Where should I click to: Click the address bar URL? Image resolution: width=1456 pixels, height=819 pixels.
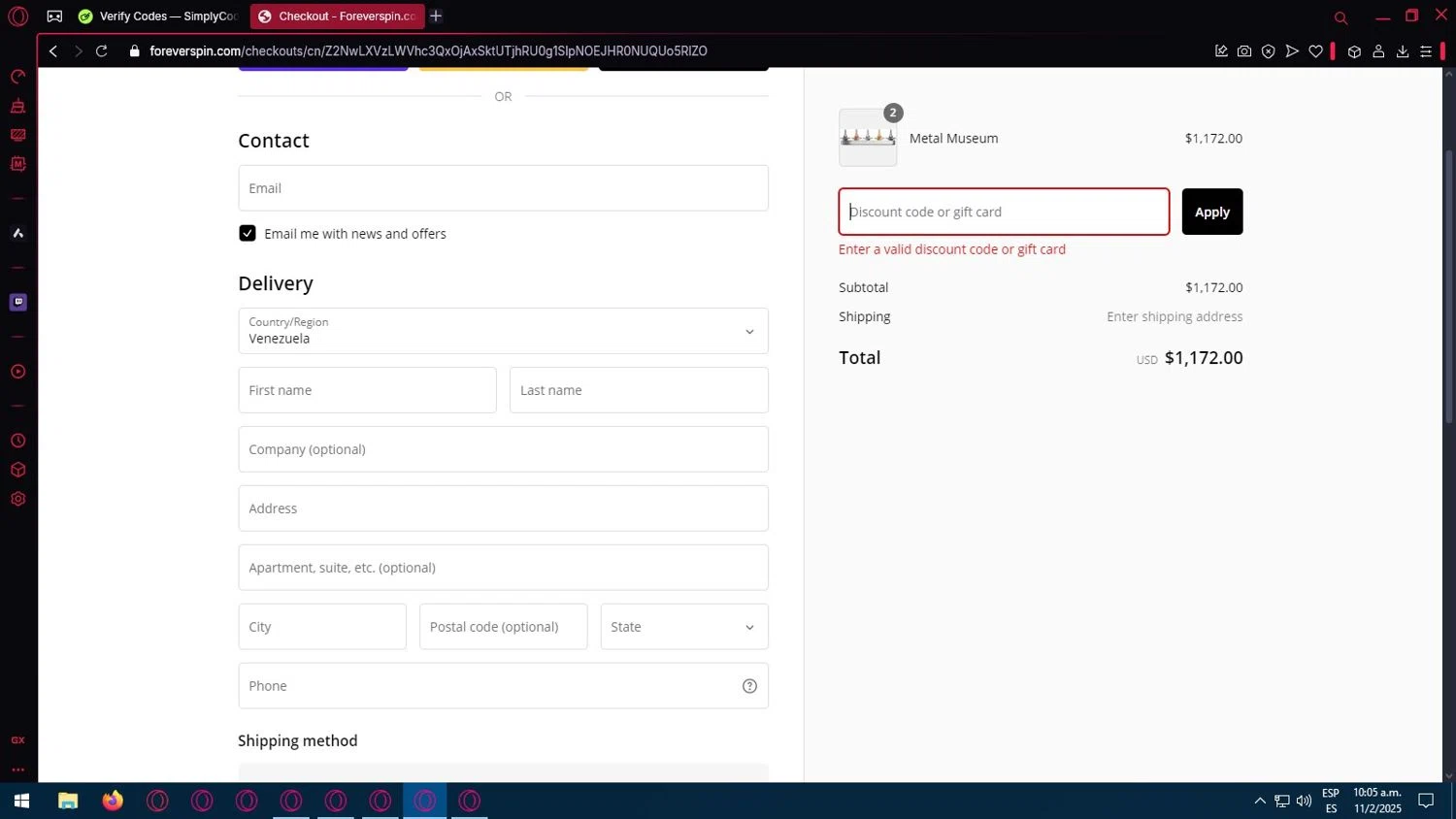(428, 51)
